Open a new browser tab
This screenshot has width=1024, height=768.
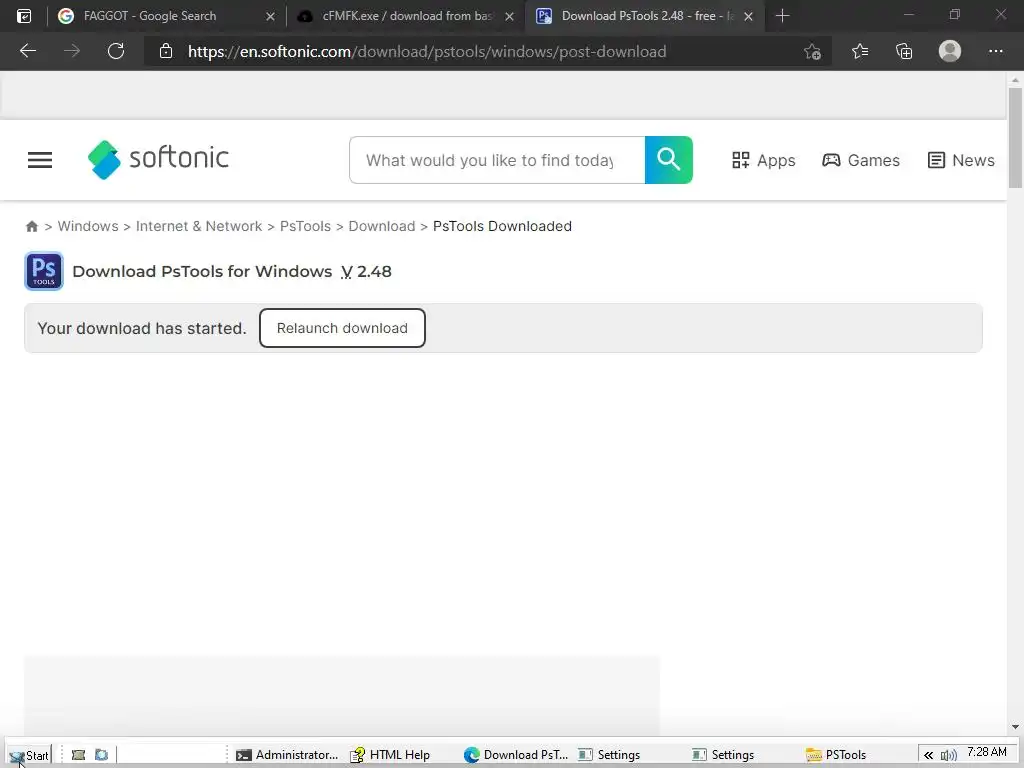pyautogui.click(x=782, y=16)
